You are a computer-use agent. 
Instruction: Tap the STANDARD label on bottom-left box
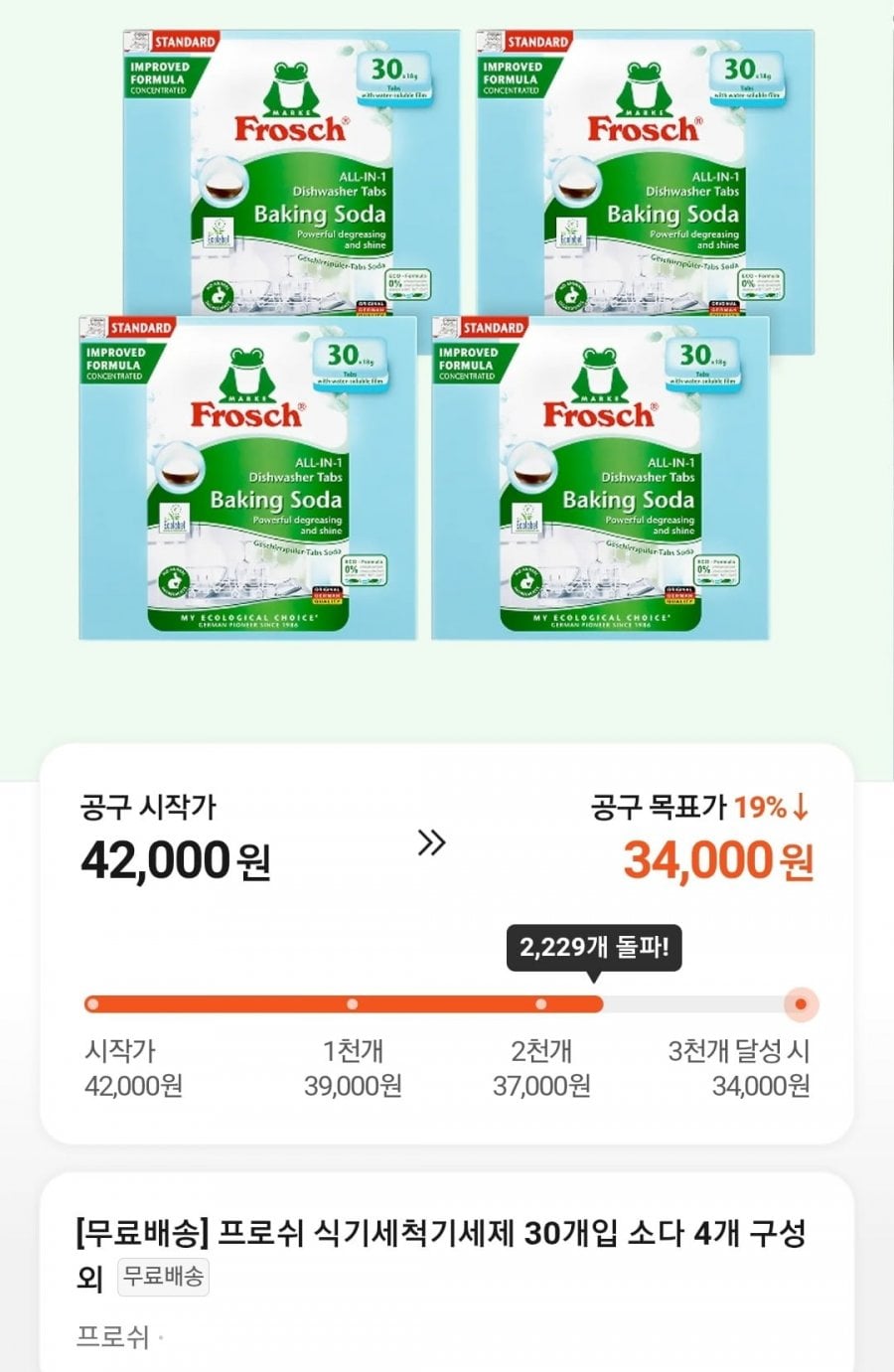[x=140, y=327]
